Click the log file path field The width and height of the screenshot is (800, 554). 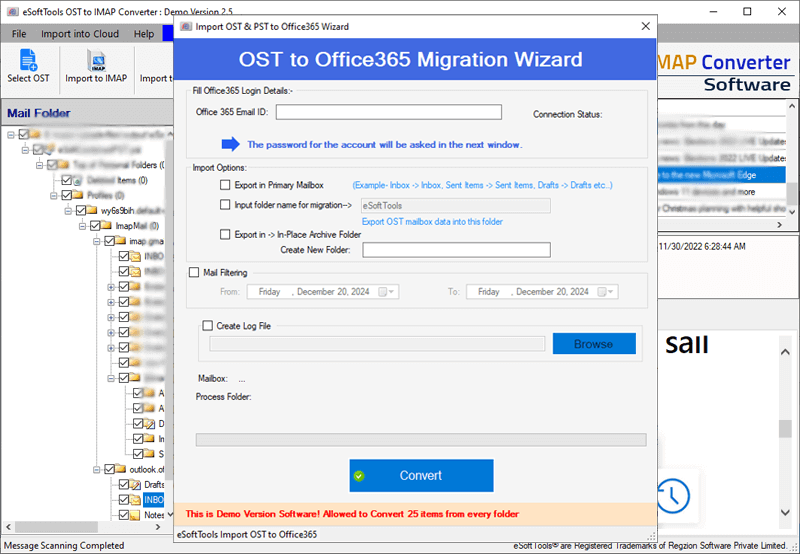point(377,344)
